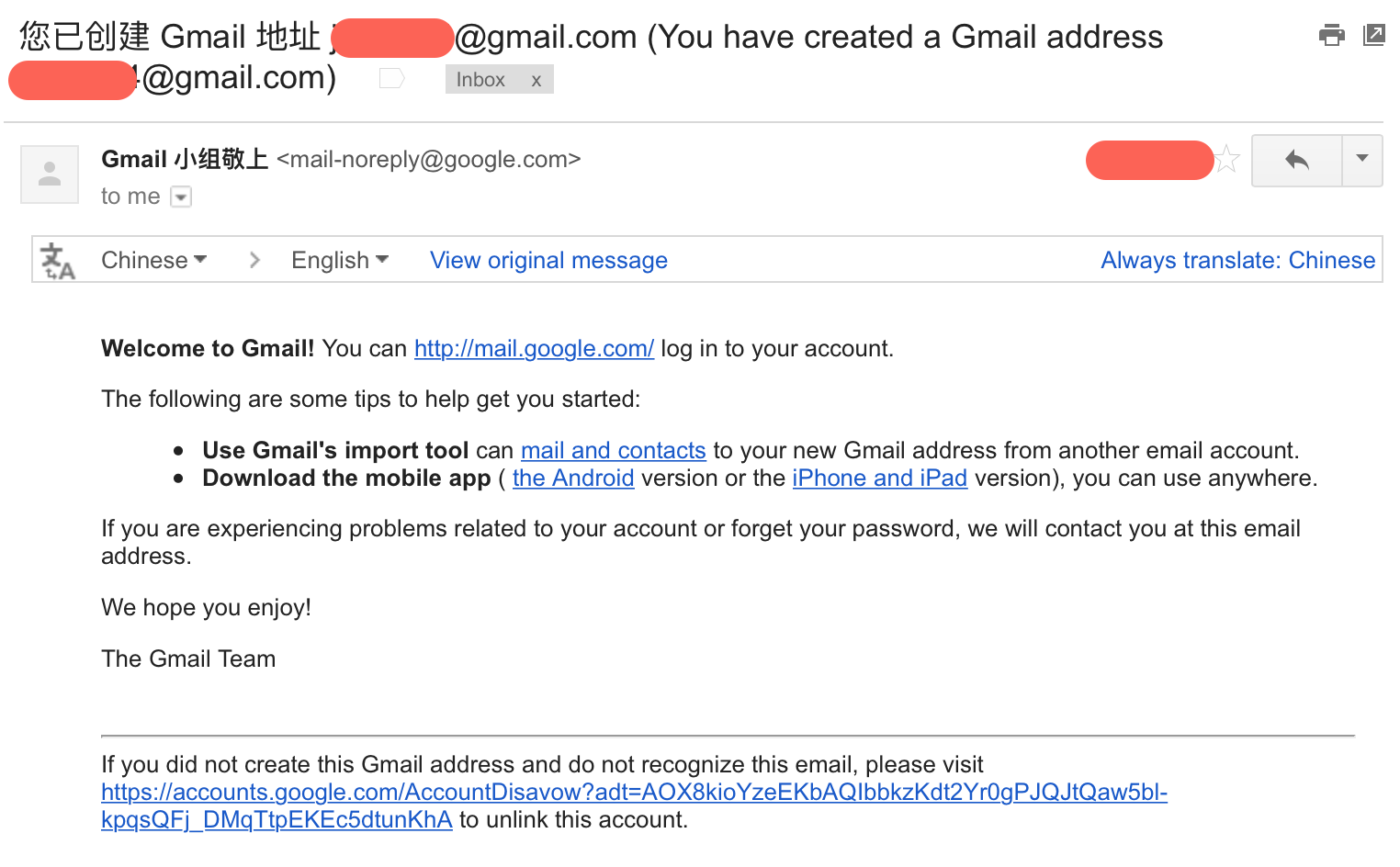Open the http://mail.google.com/ link

(534, 349)
